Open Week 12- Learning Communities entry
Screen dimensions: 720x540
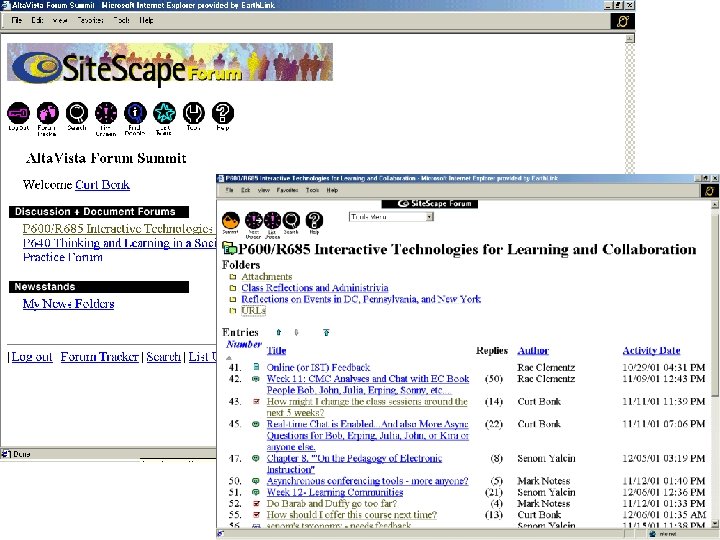click(x=335, y=492)
